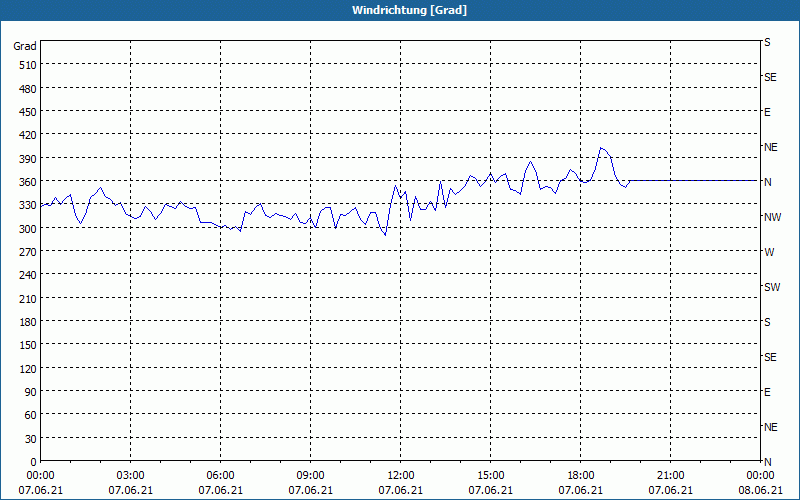Click the 150 degree axis label
The width and height of the screenshot is (800, 500).
point(28,345)
